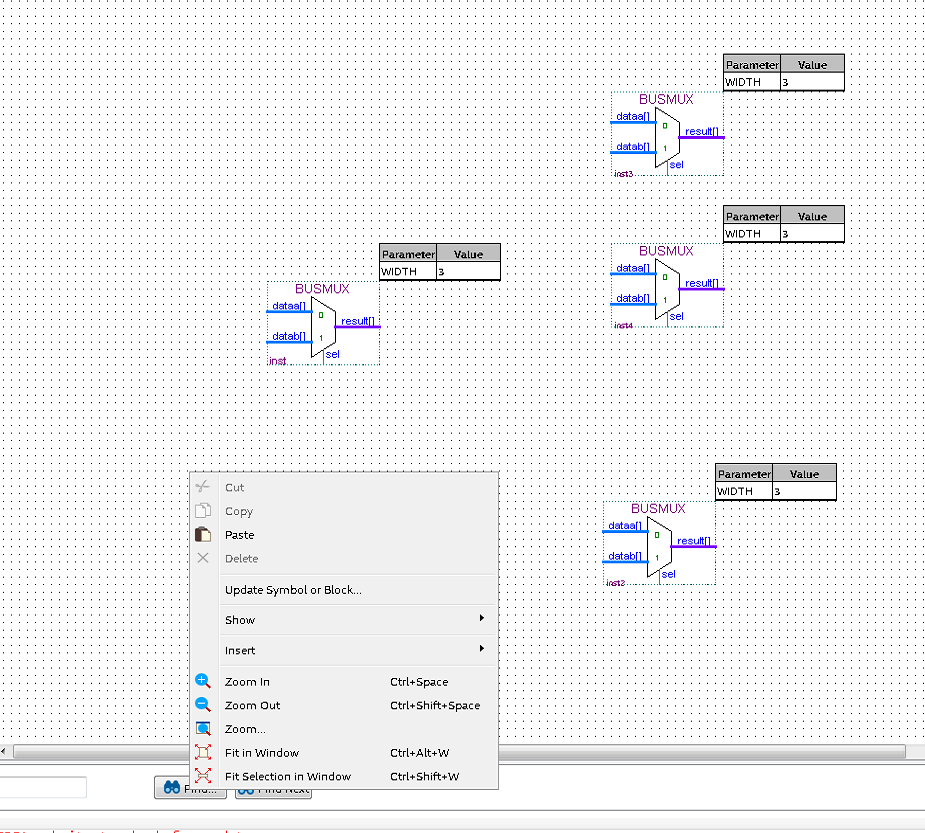
Task: Click the Zoom Out magnifier icon
Action: [x=202, y=704]
